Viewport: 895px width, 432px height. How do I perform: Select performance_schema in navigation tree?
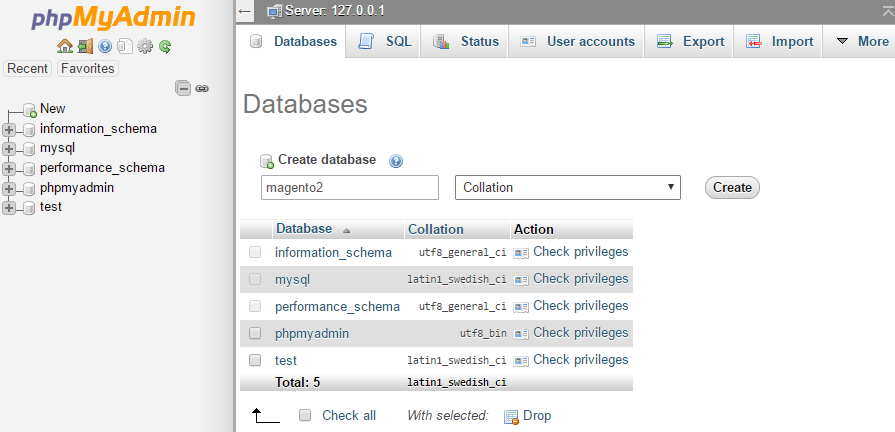tap(102, 168)
